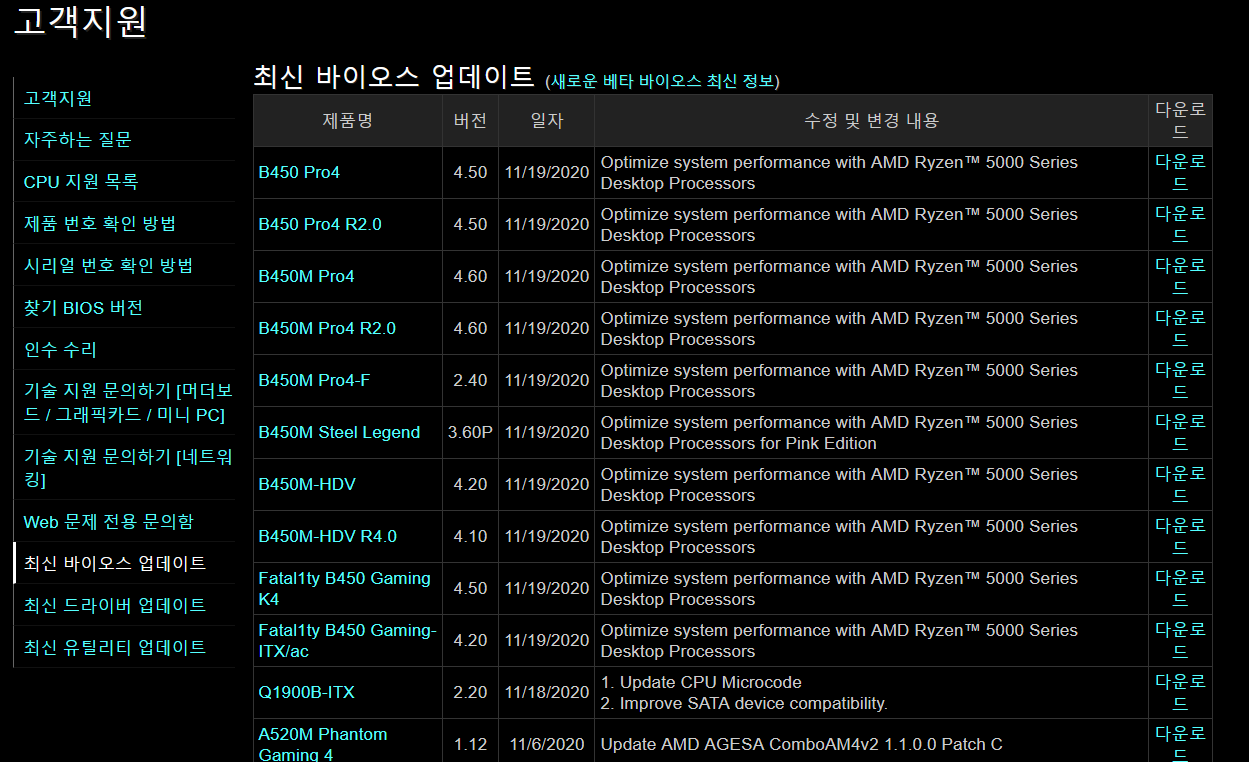Viewport: 1249px width, 762px height.
Task: Click version 3.60P in Steel Legend row
Action: click(x=470, y=432)
